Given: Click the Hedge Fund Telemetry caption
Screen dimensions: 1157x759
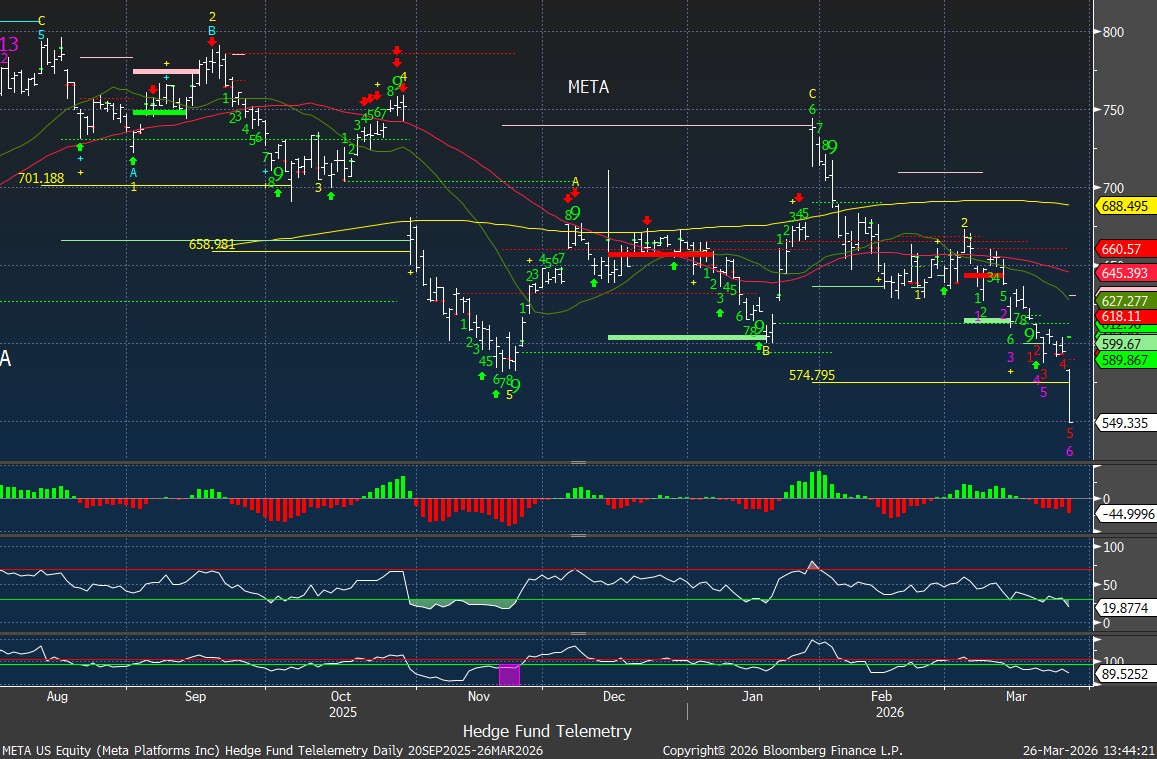Looking at the screenshot, I should coord(547,731).
